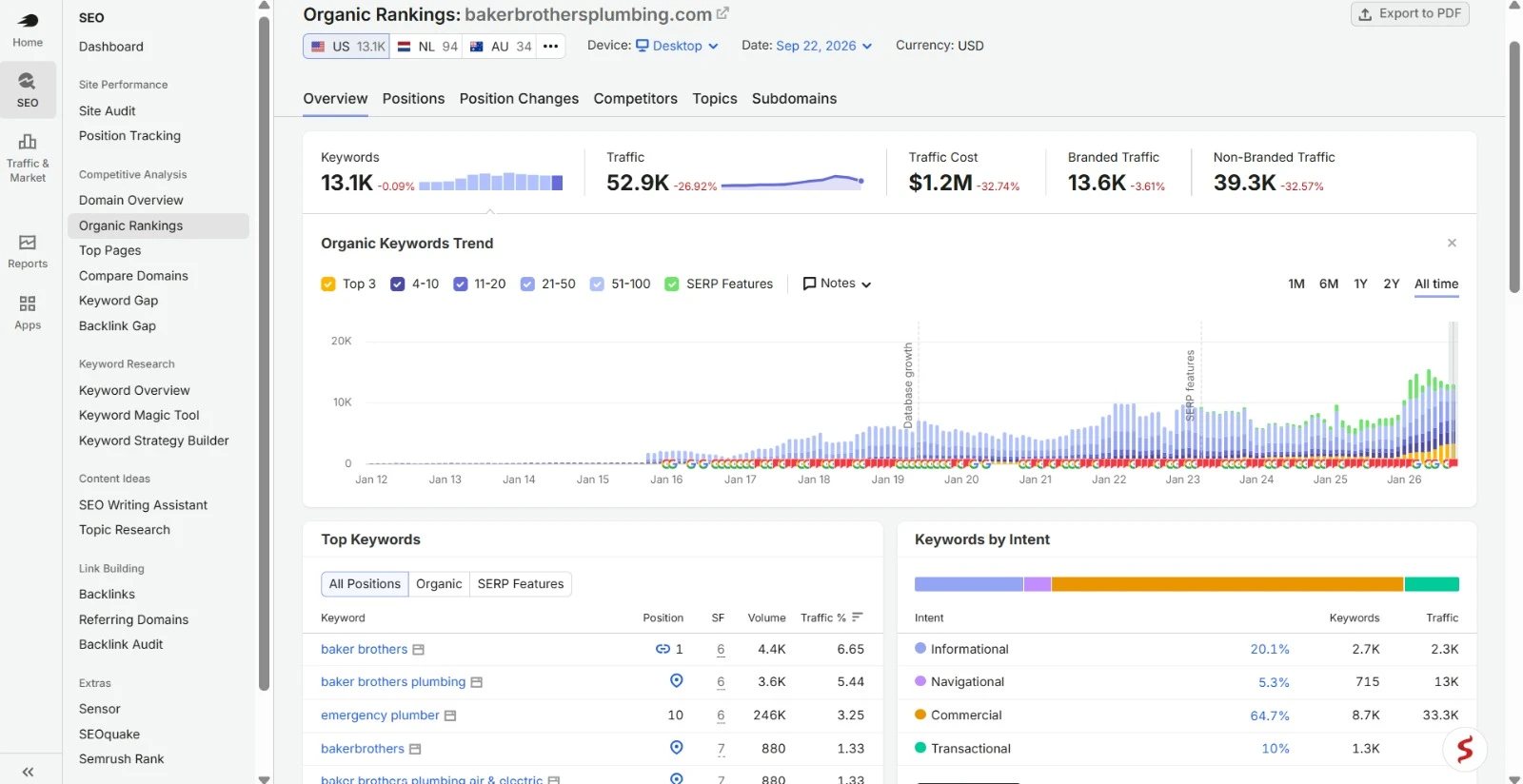Select the US database flag
This screenshot has height=784, width=1523.
[x=318, y=46]
